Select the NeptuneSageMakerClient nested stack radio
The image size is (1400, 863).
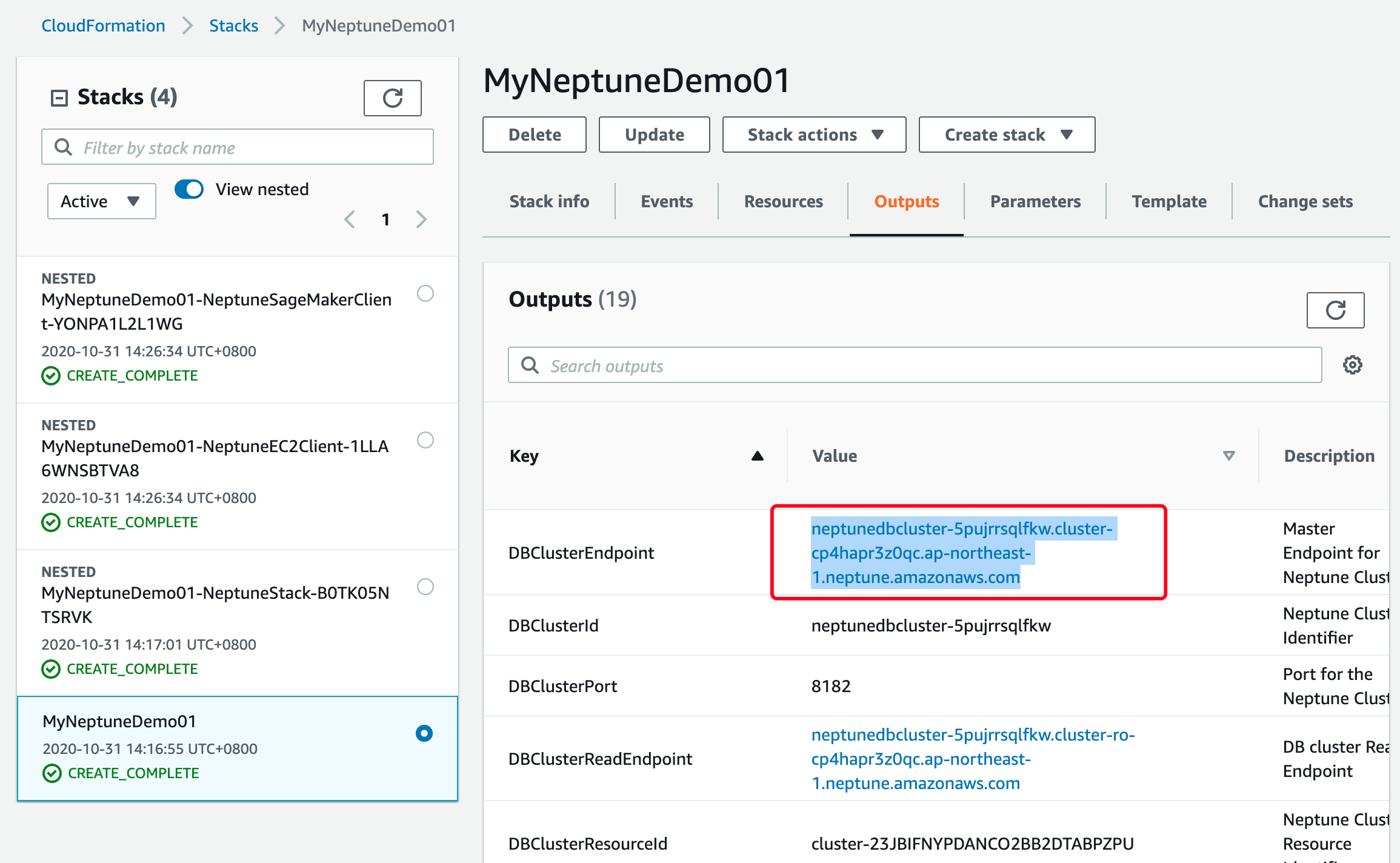[425, 293]
